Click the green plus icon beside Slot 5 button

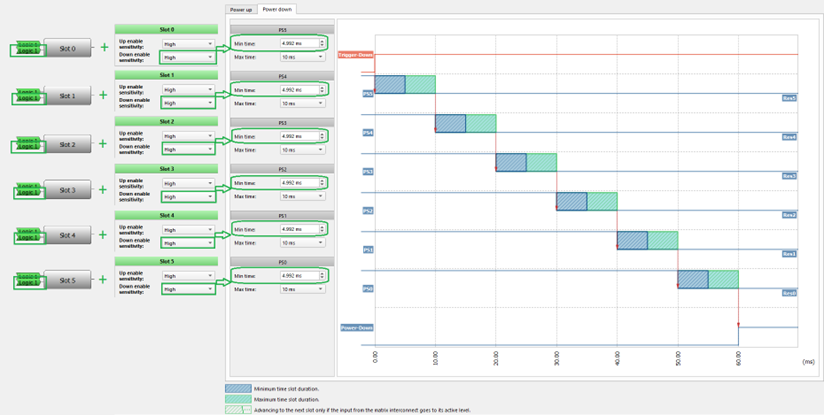(x=103, y=280)
